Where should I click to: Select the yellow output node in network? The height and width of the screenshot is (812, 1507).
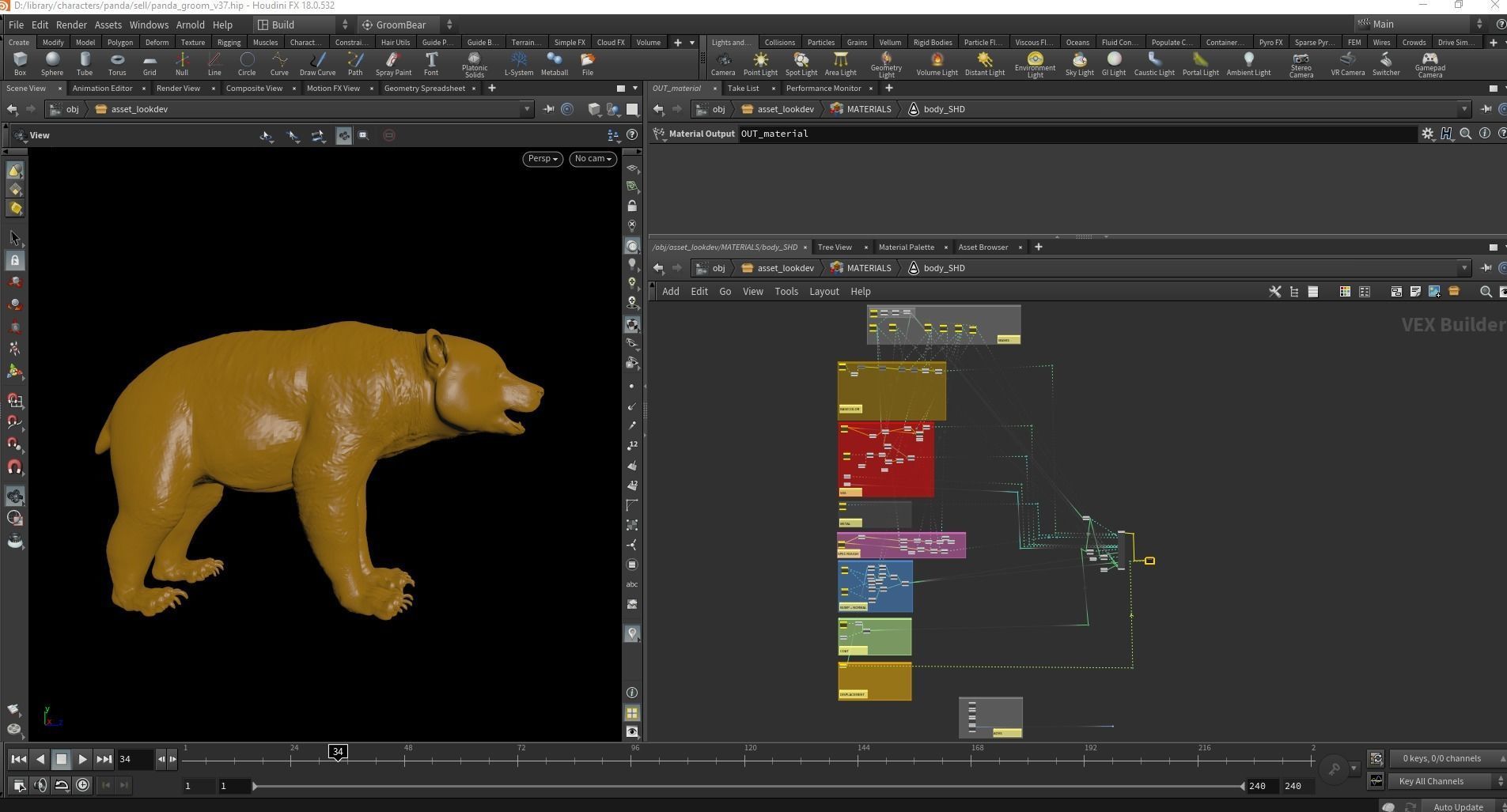coord(1149,561)
